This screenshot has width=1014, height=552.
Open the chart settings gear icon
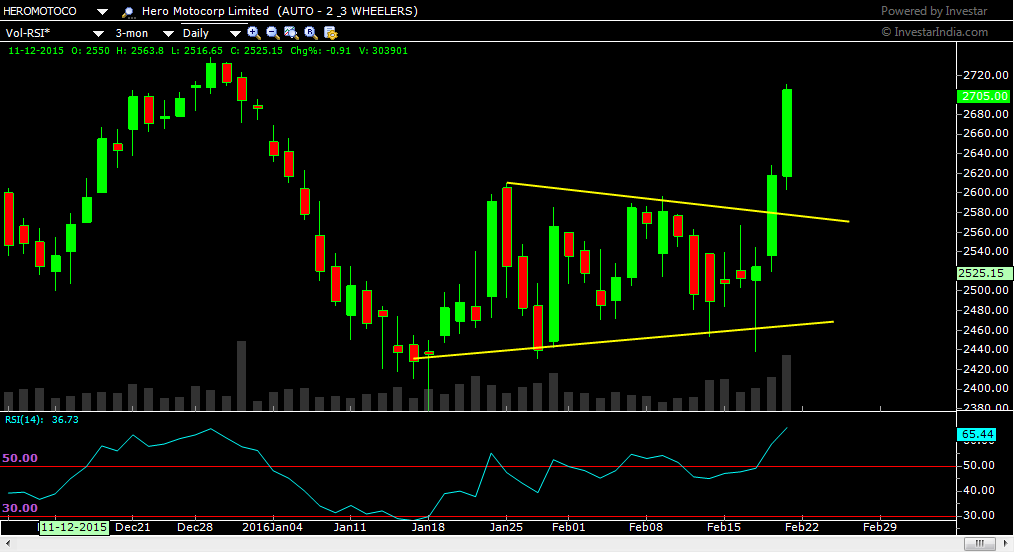[330, 33]
